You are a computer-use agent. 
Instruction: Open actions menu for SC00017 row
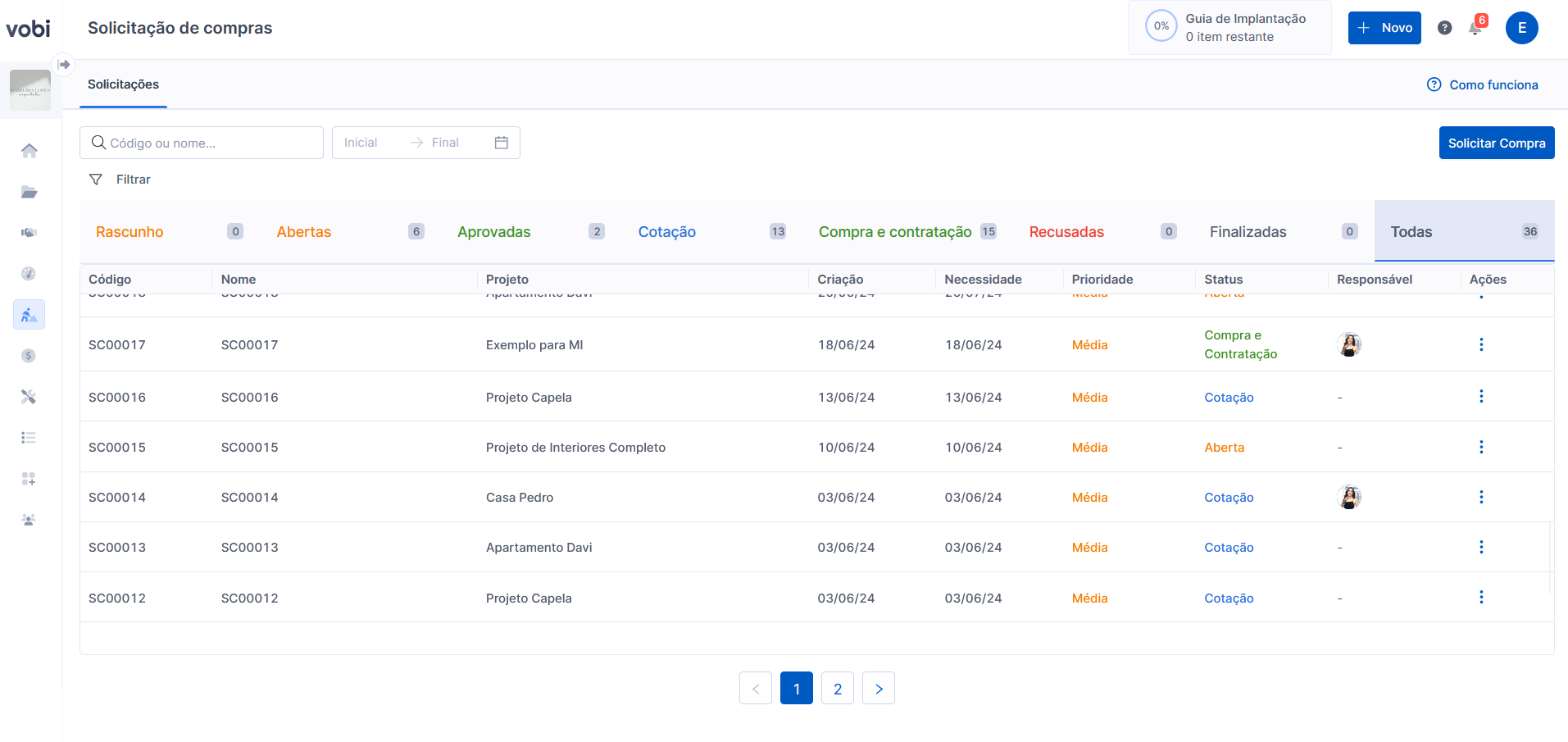1481,344
